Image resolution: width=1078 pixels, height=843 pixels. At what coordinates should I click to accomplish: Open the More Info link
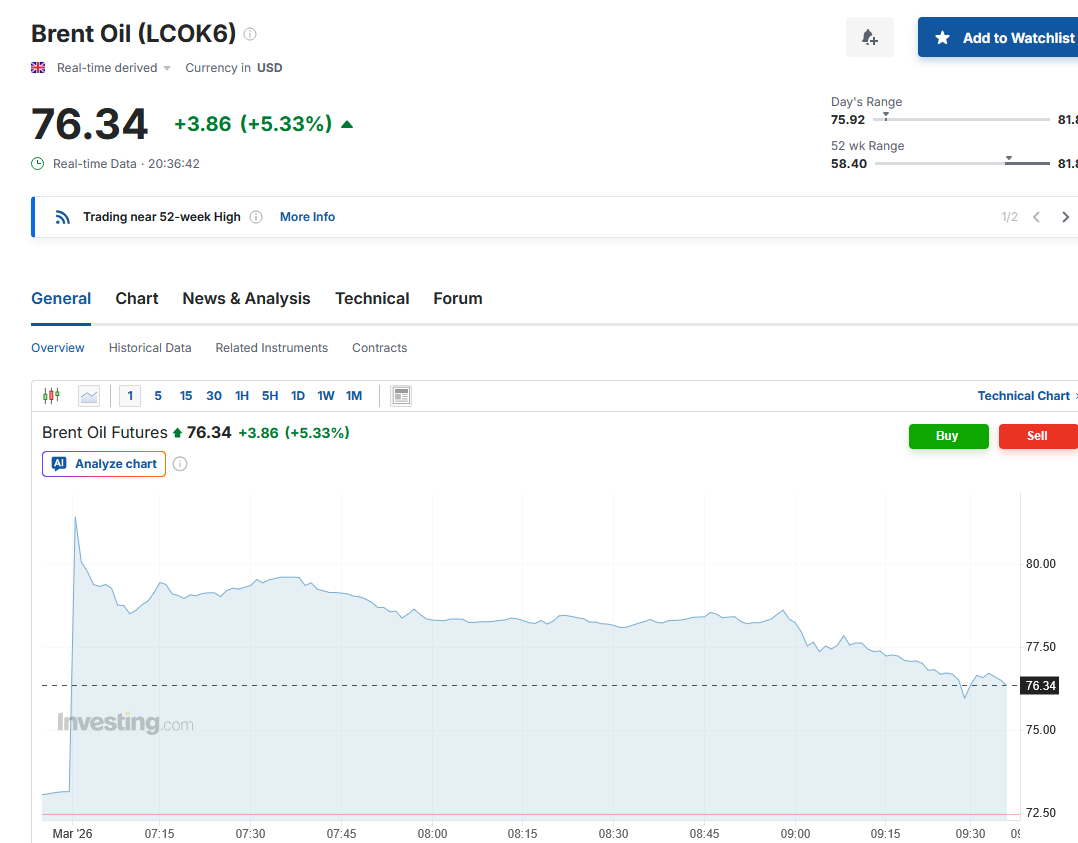[x=307, y=217]
